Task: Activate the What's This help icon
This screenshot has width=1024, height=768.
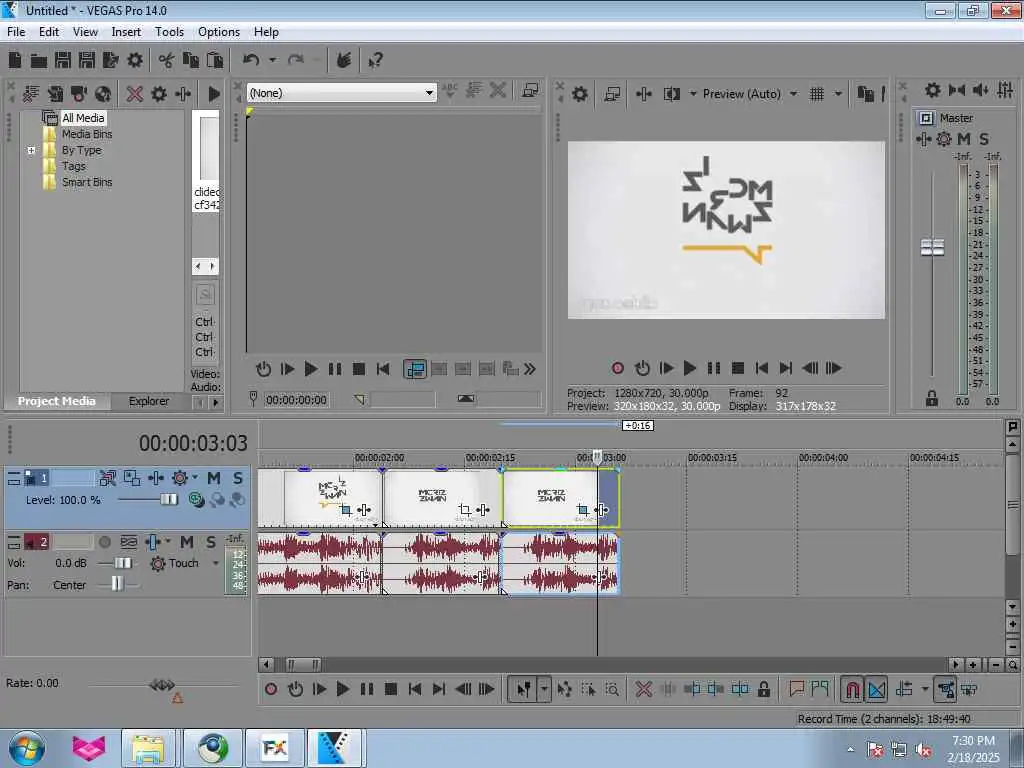Action: (x=375, y=60)
